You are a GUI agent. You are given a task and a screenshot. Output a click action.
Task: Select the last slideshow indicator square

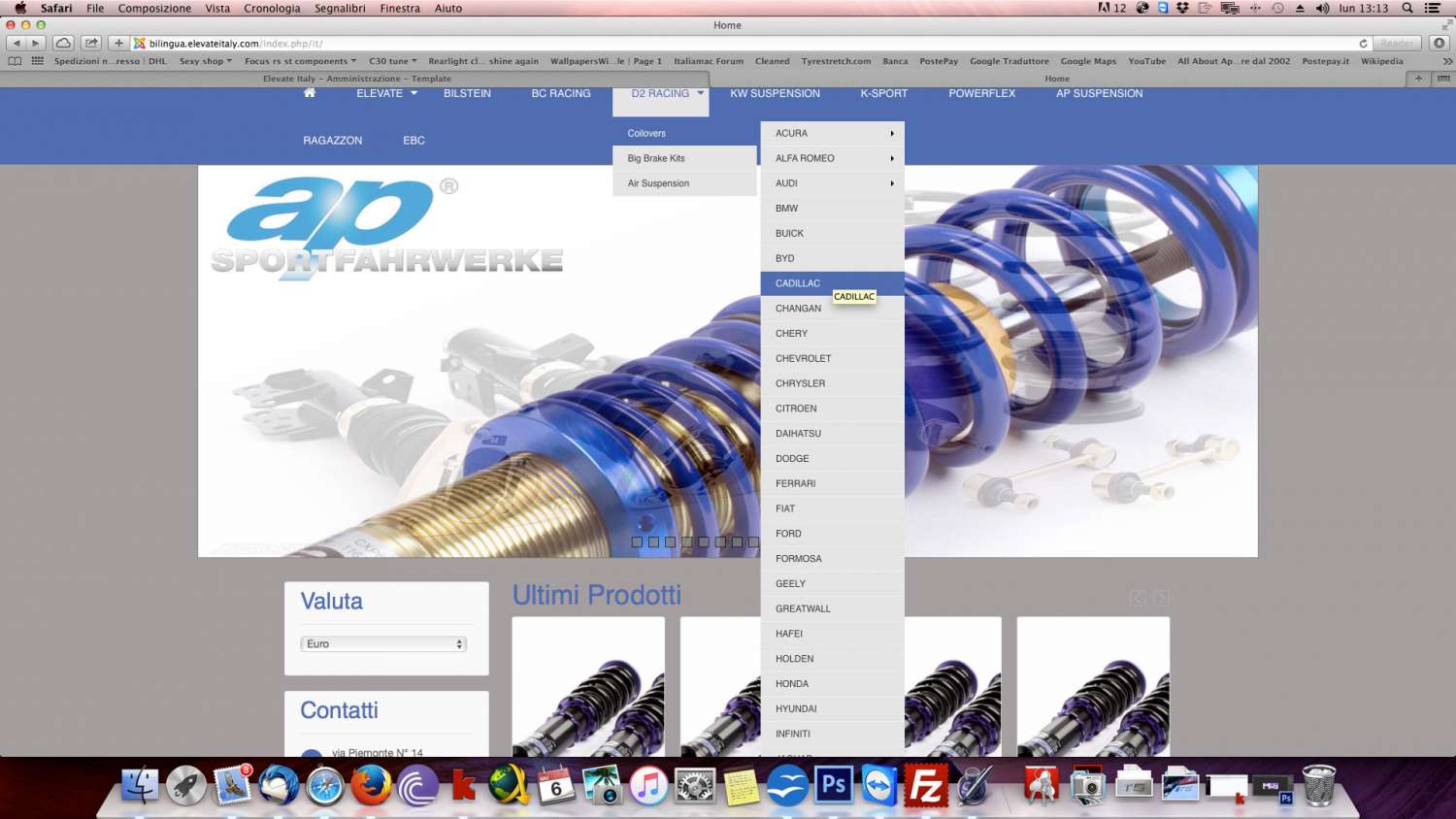pos(753,542)
